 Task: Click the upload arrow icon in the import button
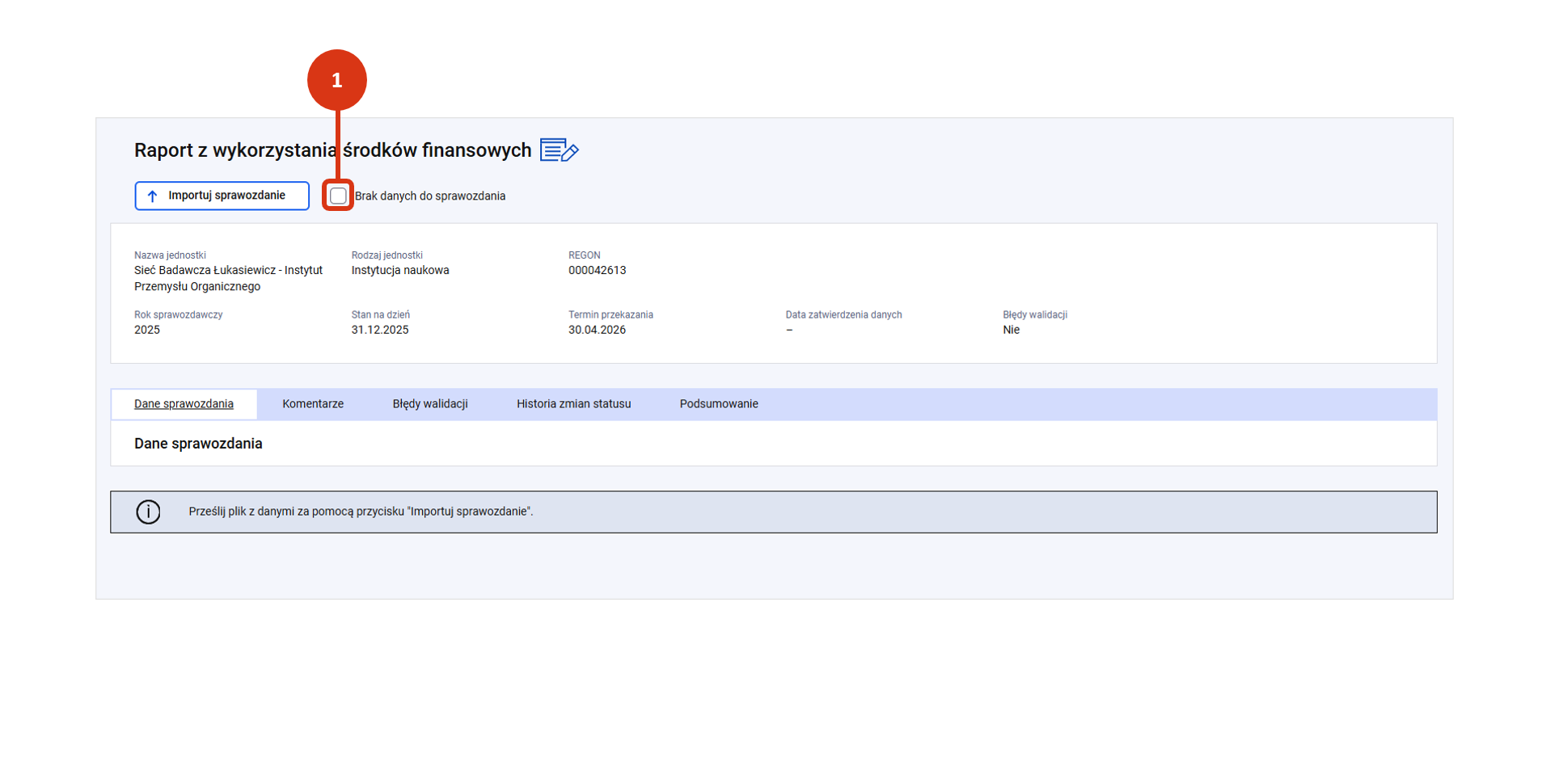[x=152, y=196]
